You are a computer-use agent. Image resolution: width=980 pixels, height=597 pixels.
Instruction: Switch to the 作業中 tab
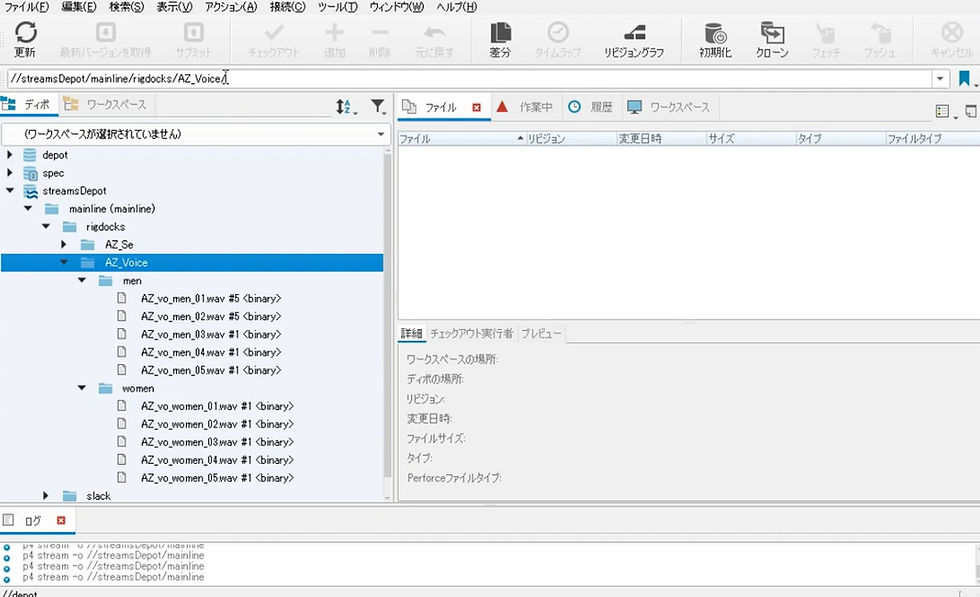click(x=525, y=108)
